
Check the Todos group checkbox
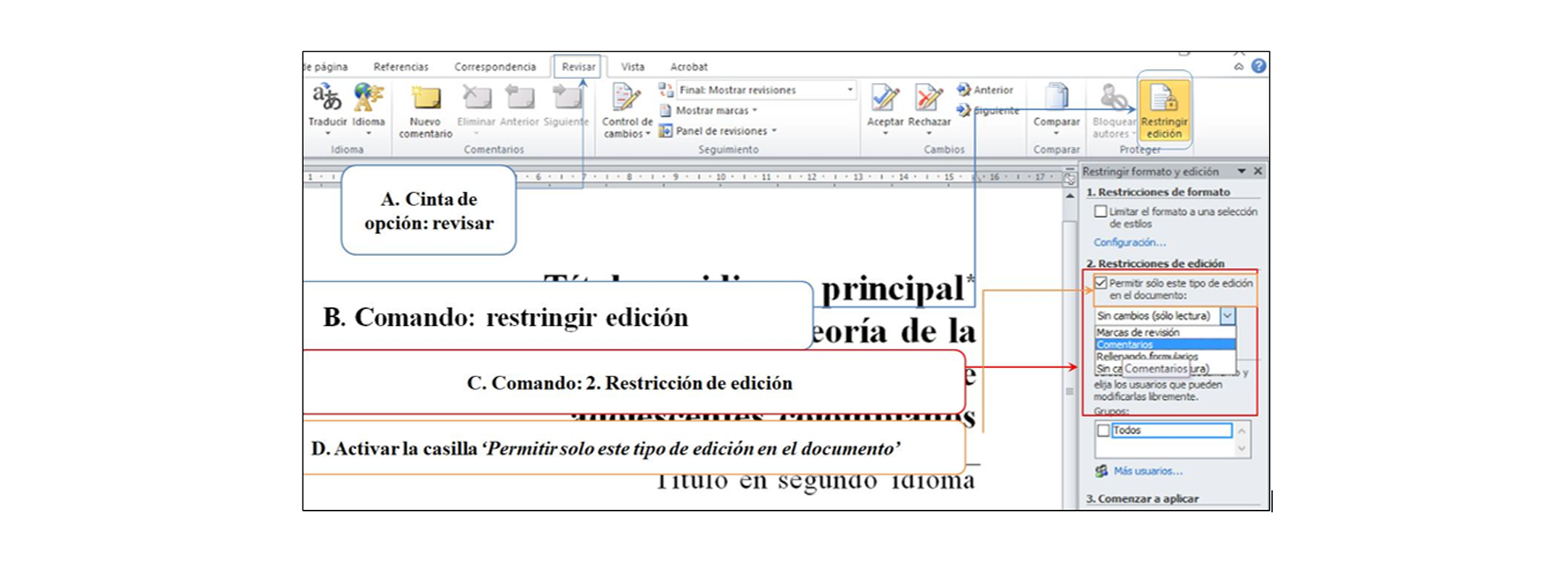click(1103, 430)
